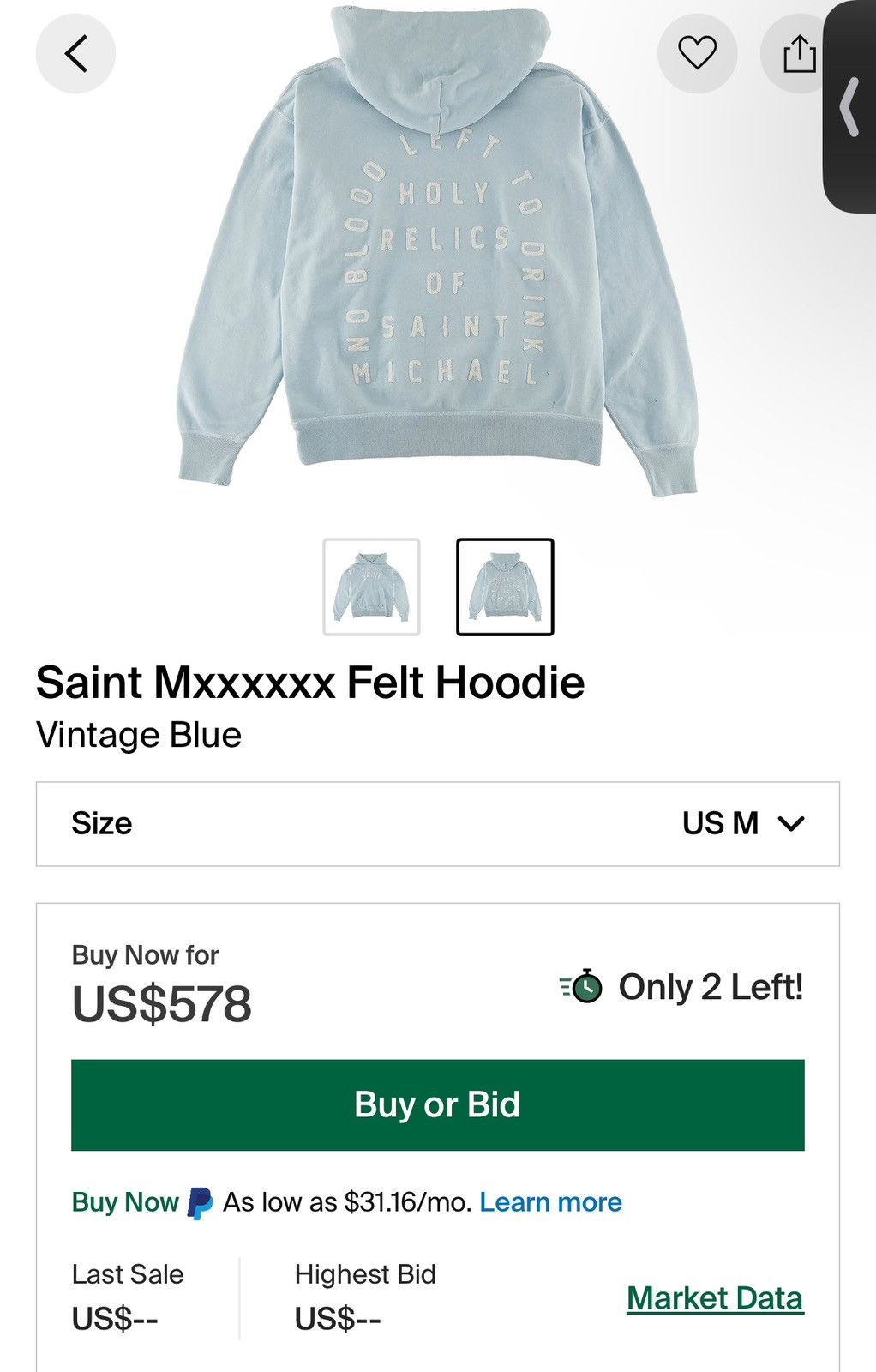Go back using the arrow button
The width and height of the screenshot is (876, 1372).
[75, 53]
